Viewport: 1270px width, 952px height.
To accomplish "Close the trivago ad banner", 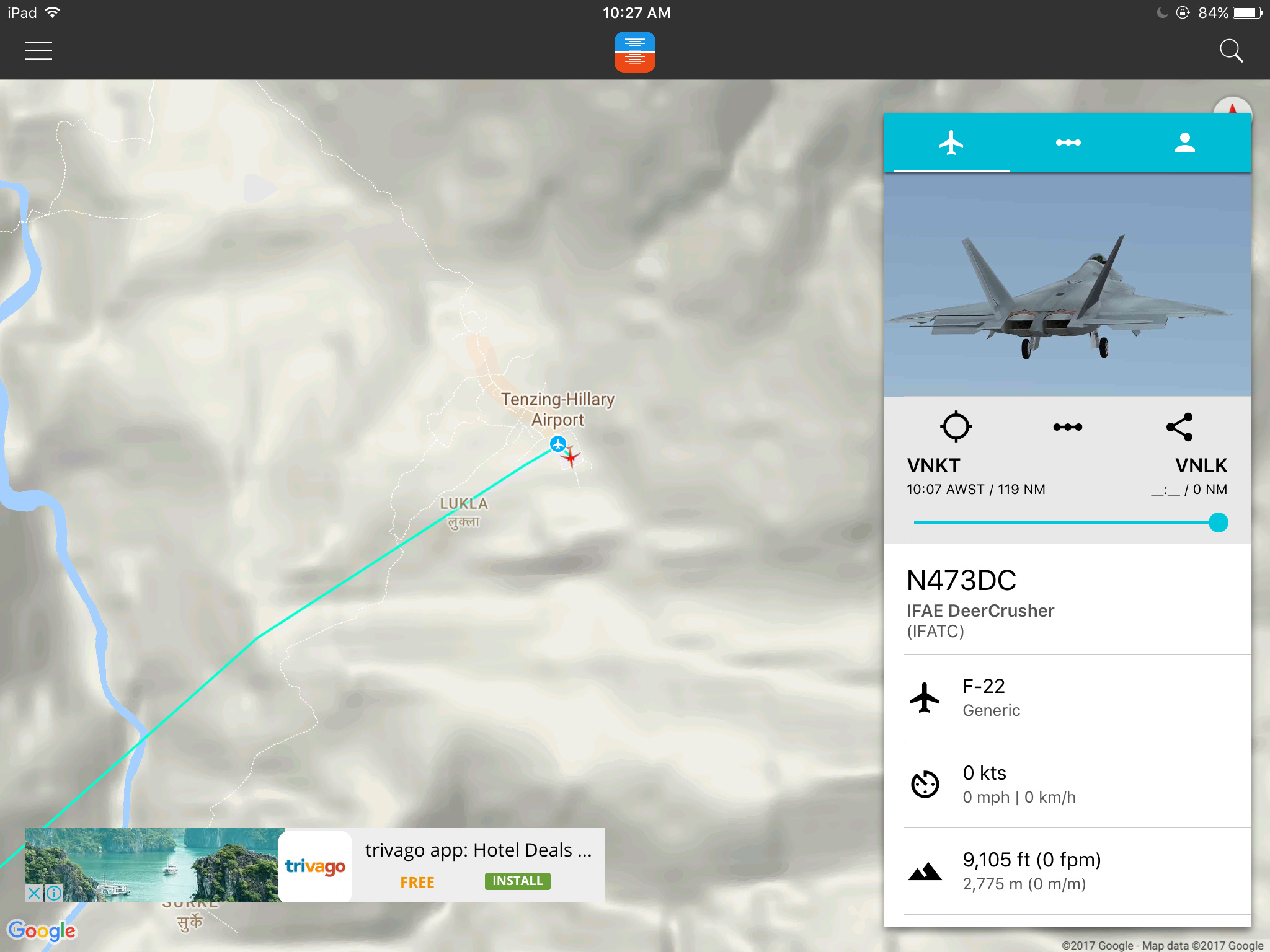I will click(x=34, y=893).
